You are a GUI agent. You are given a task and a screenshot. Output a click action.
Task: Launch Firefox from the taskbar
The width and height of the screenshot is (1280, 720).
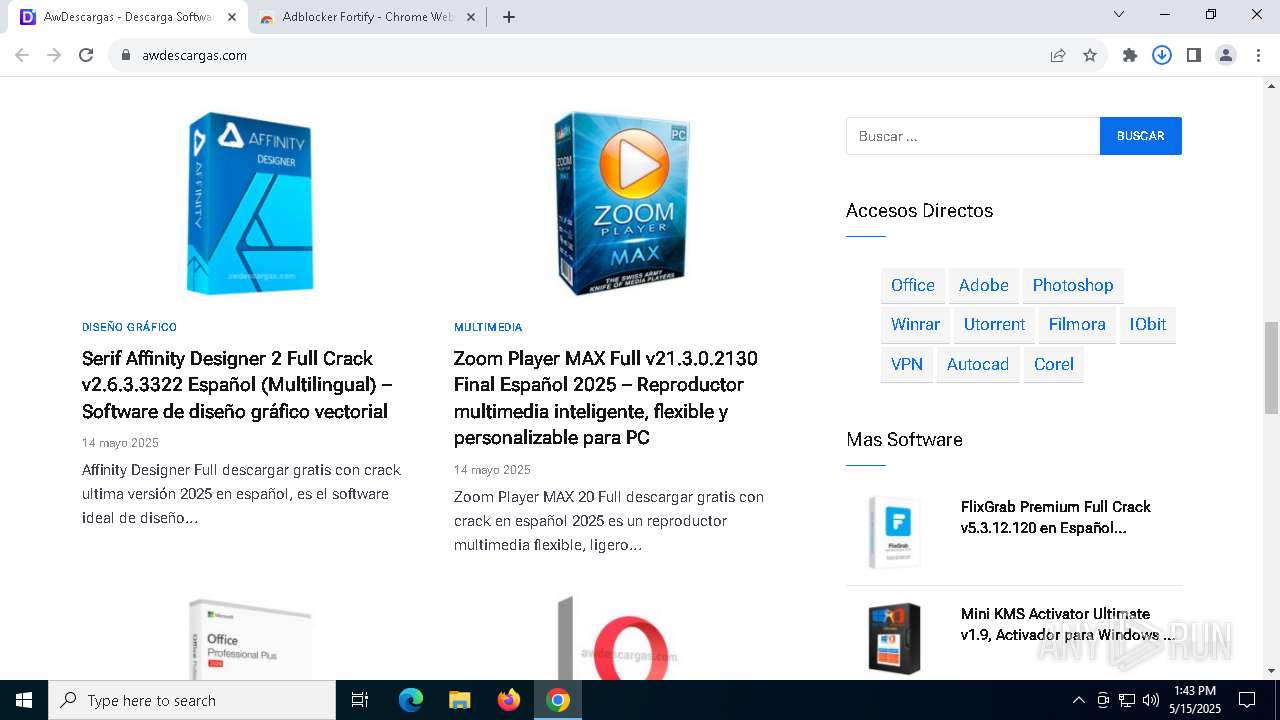(x=509, y=700)
